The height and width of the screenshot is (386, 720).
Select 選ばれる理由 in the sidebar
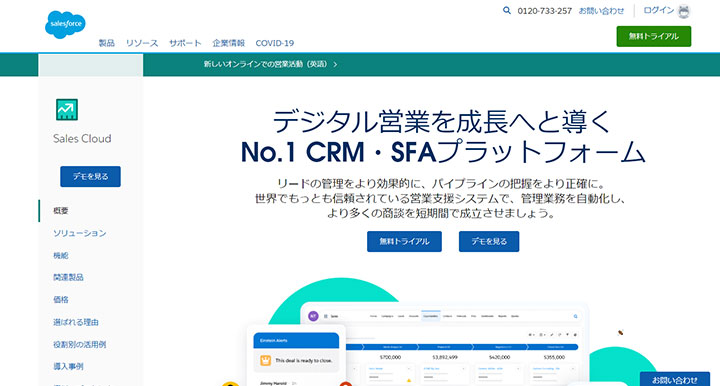coord(76,322)
